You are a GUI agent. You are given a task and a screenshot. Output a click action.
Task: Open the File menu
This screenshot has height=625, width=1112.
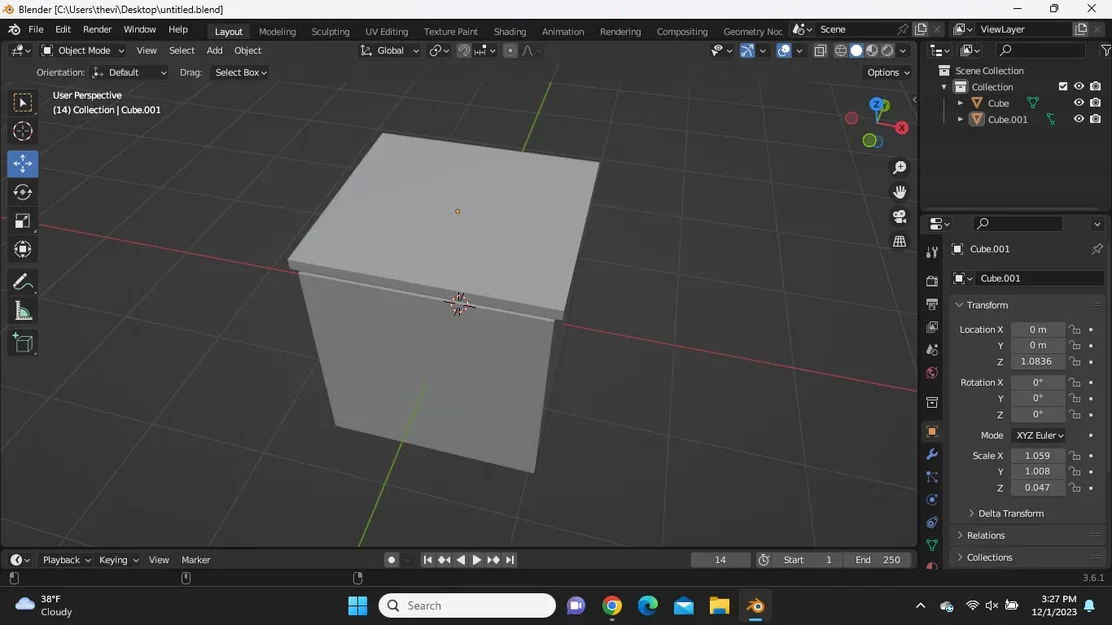[35, 30]
